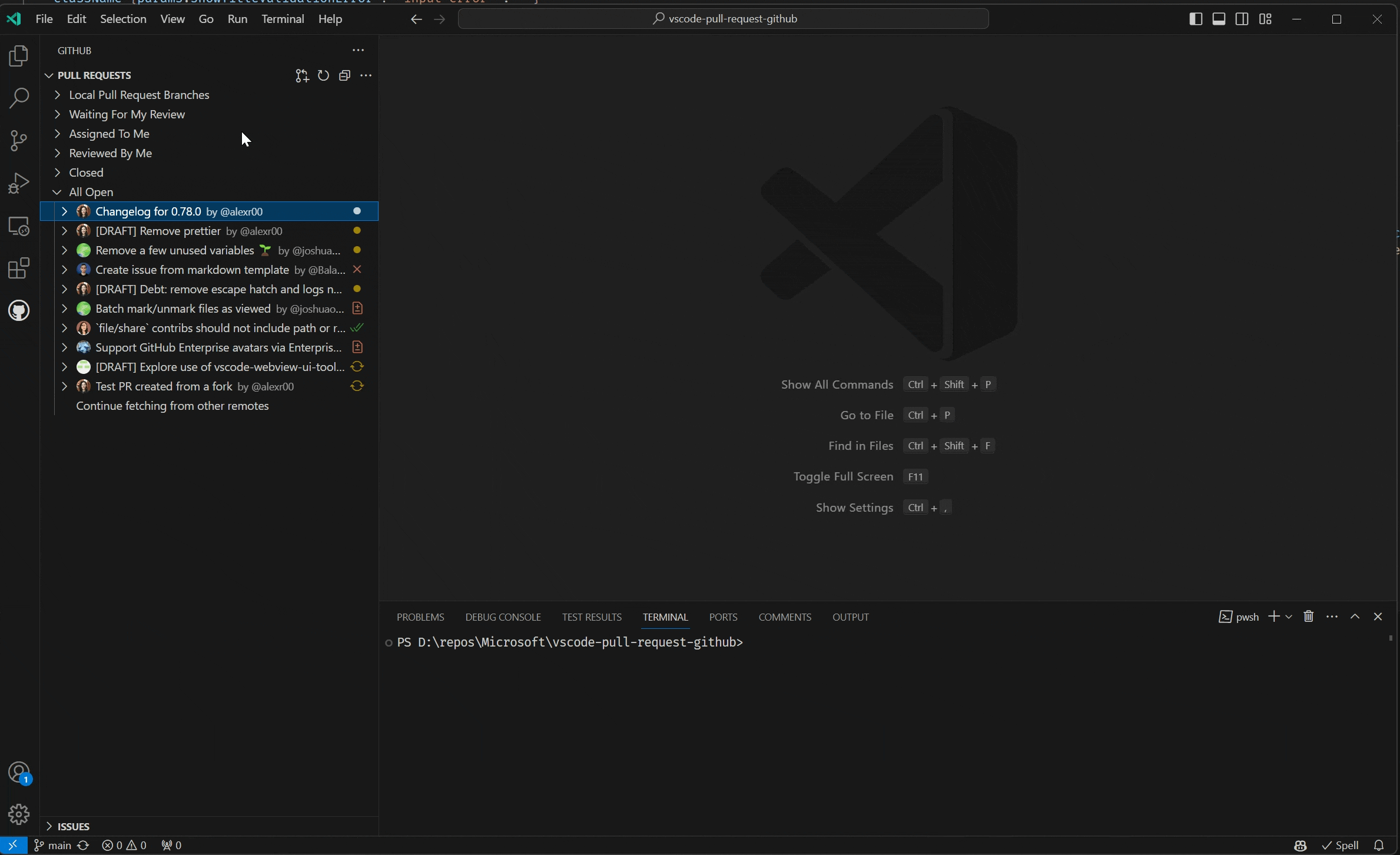The width and height of the screenshot is (1400, 855).
Task: Select the COMMENTS tab in bottom panel
Action: 785,616
